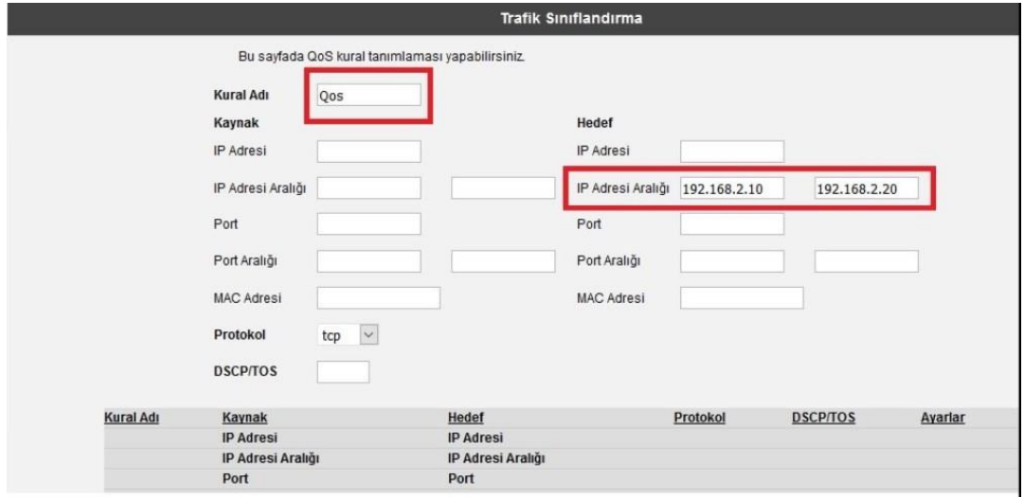Select the Hedef range field with 192.168.2.10
The image size is (1024, 497).
(x=732, y=189)
